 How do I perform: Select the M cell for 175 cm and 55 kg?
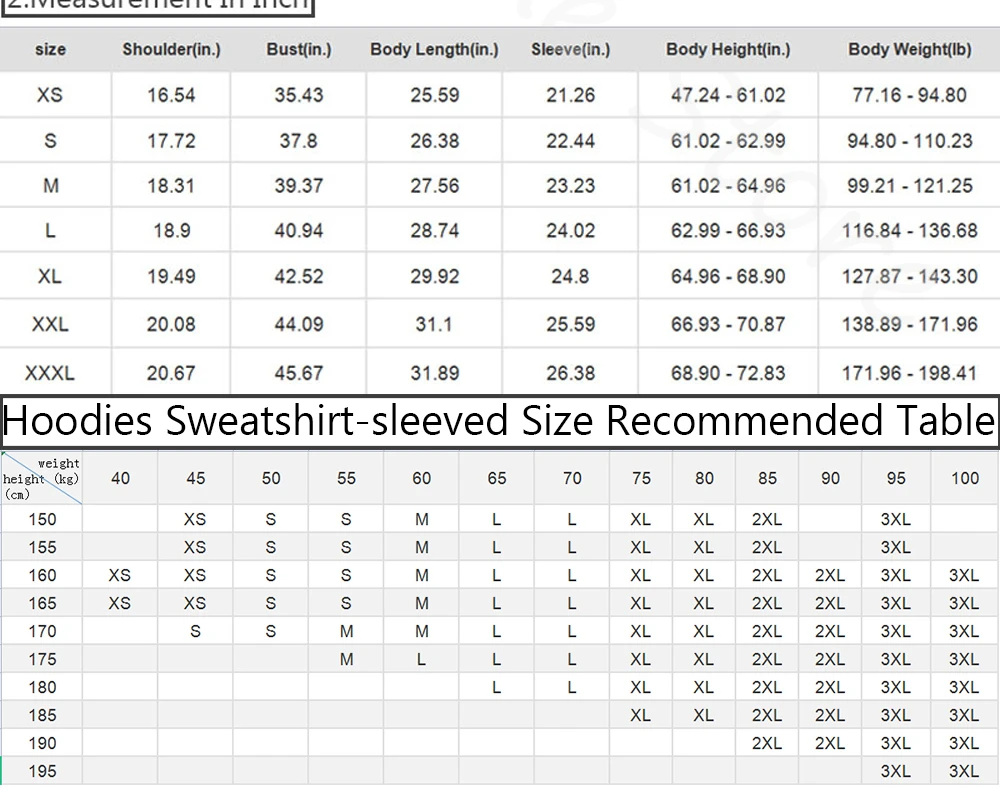346,660
